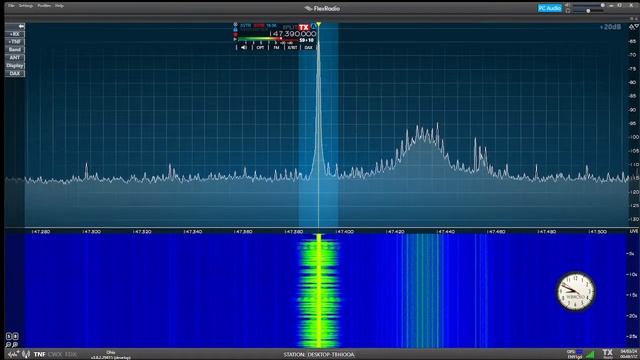Click the STATION: DESKTOP name text
This screenshot has width=640, height=360.
pos(319,355)
